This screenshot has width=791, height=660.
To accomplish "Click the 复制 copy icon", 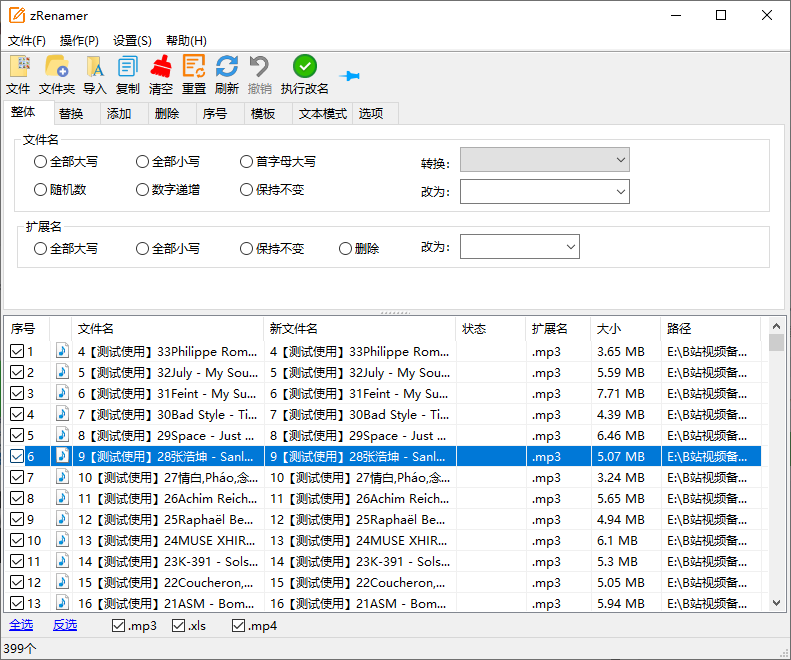I will click(128, 67).
